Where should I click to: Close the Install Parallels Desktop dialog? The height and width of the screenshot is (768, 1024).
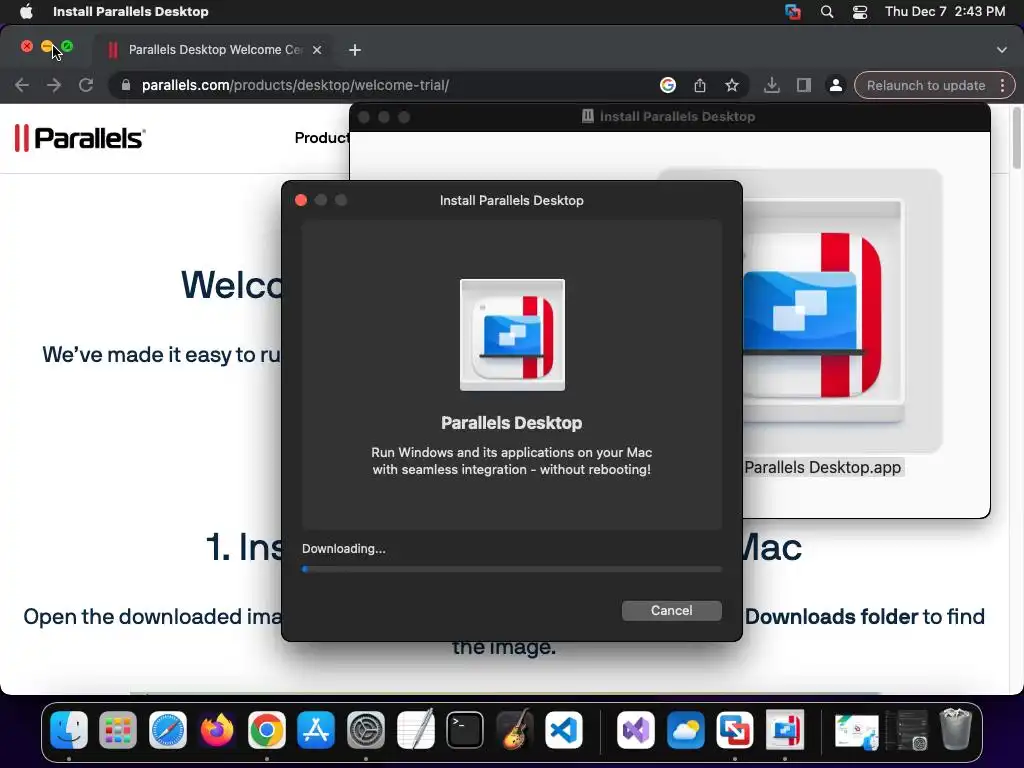pyautogui.click(x=300, y=200)
